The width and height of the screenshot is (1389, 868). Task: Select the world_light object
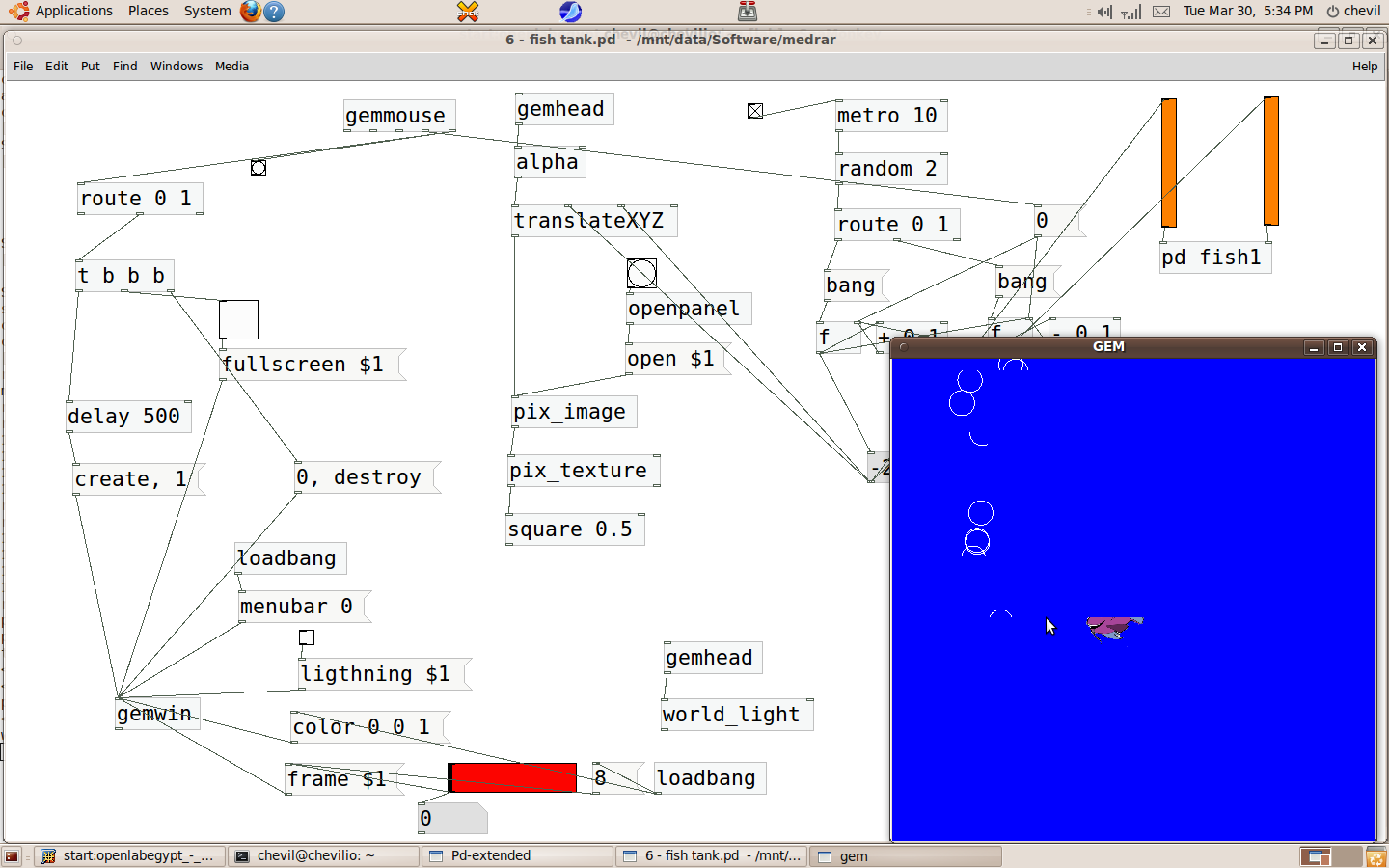[x=737, y=715]
